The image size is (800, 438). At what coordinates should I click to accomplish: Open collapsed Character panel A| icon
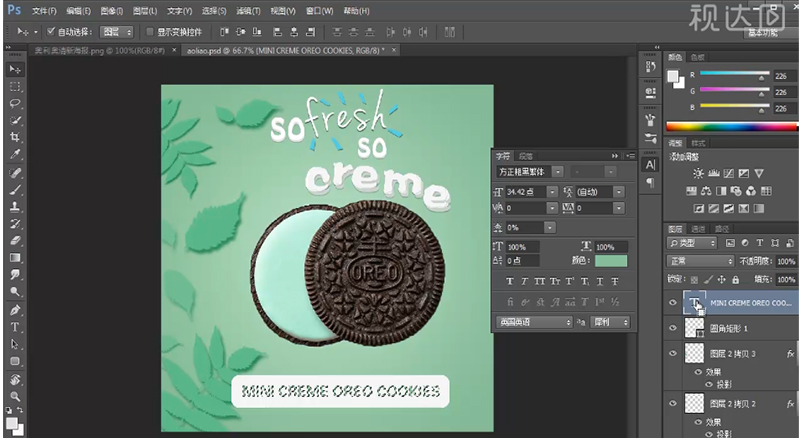(650, 165)
